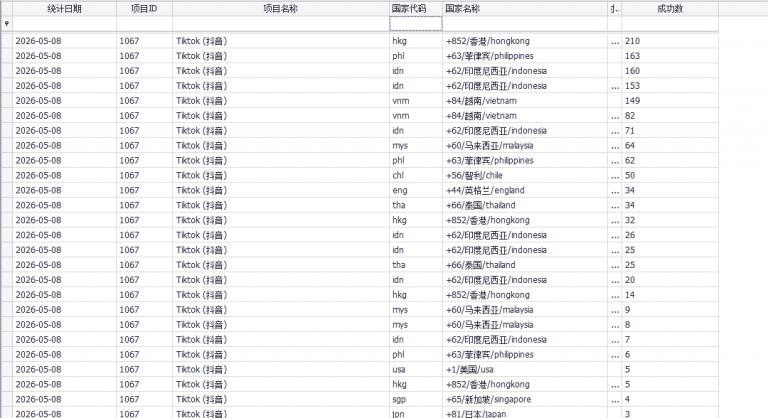Click the ellipsis cell in the count 210 row

tap(615, 41)
